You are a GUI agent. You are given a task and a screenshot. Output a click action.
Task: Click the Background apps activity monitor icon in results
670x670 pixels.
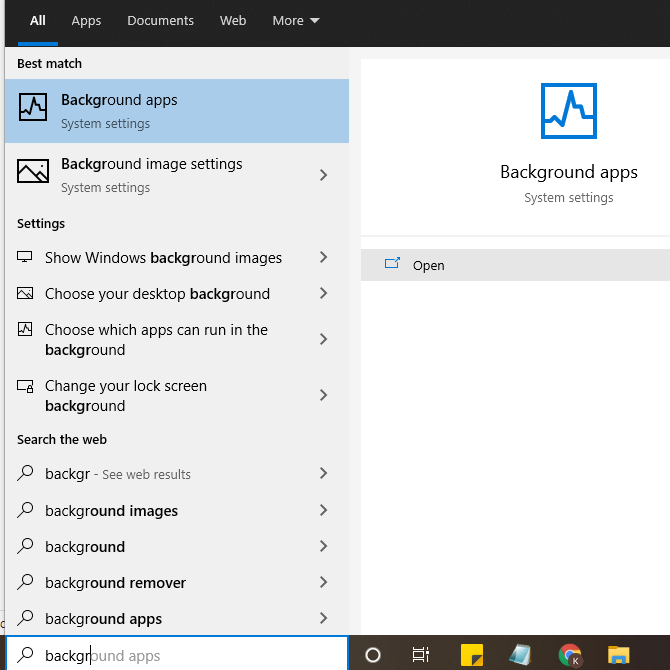(33, 107)
